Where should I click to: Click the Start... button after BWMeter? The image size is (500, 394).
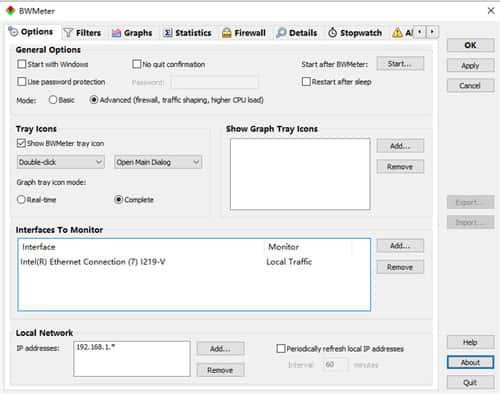[x=400, y=63]
